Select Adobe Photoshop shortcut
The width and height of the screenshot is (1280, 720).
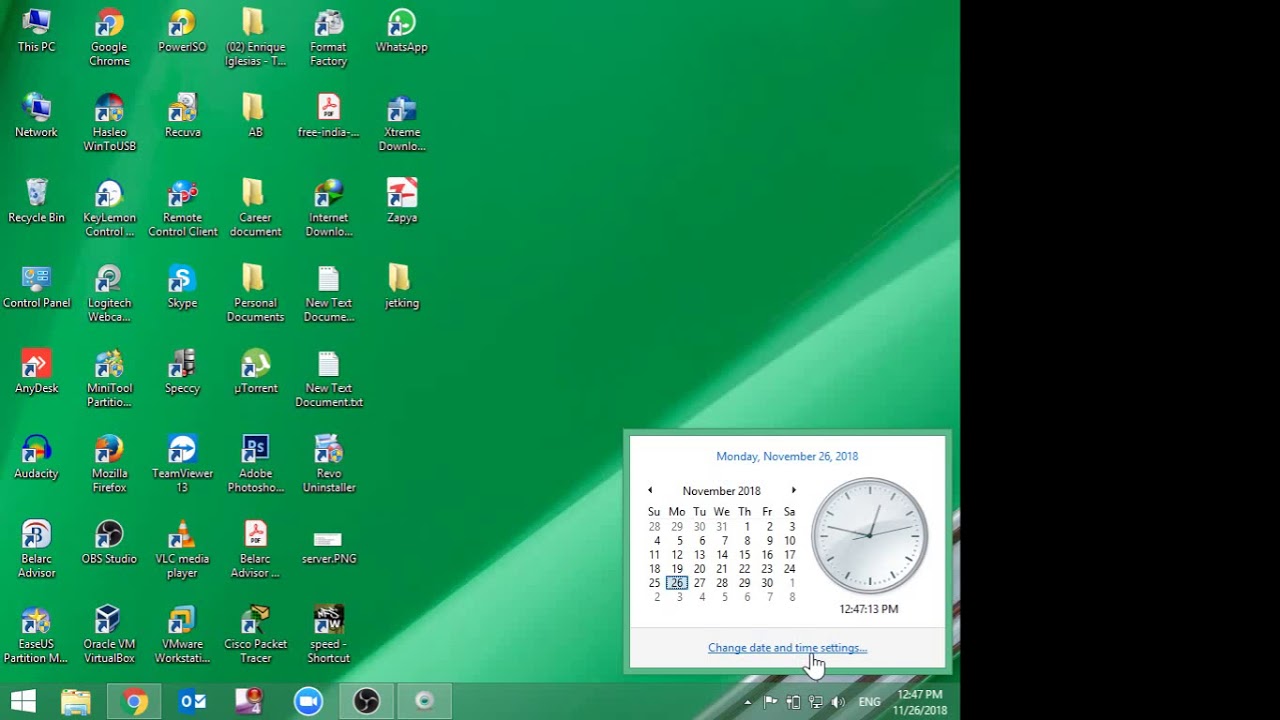point(255,464)
